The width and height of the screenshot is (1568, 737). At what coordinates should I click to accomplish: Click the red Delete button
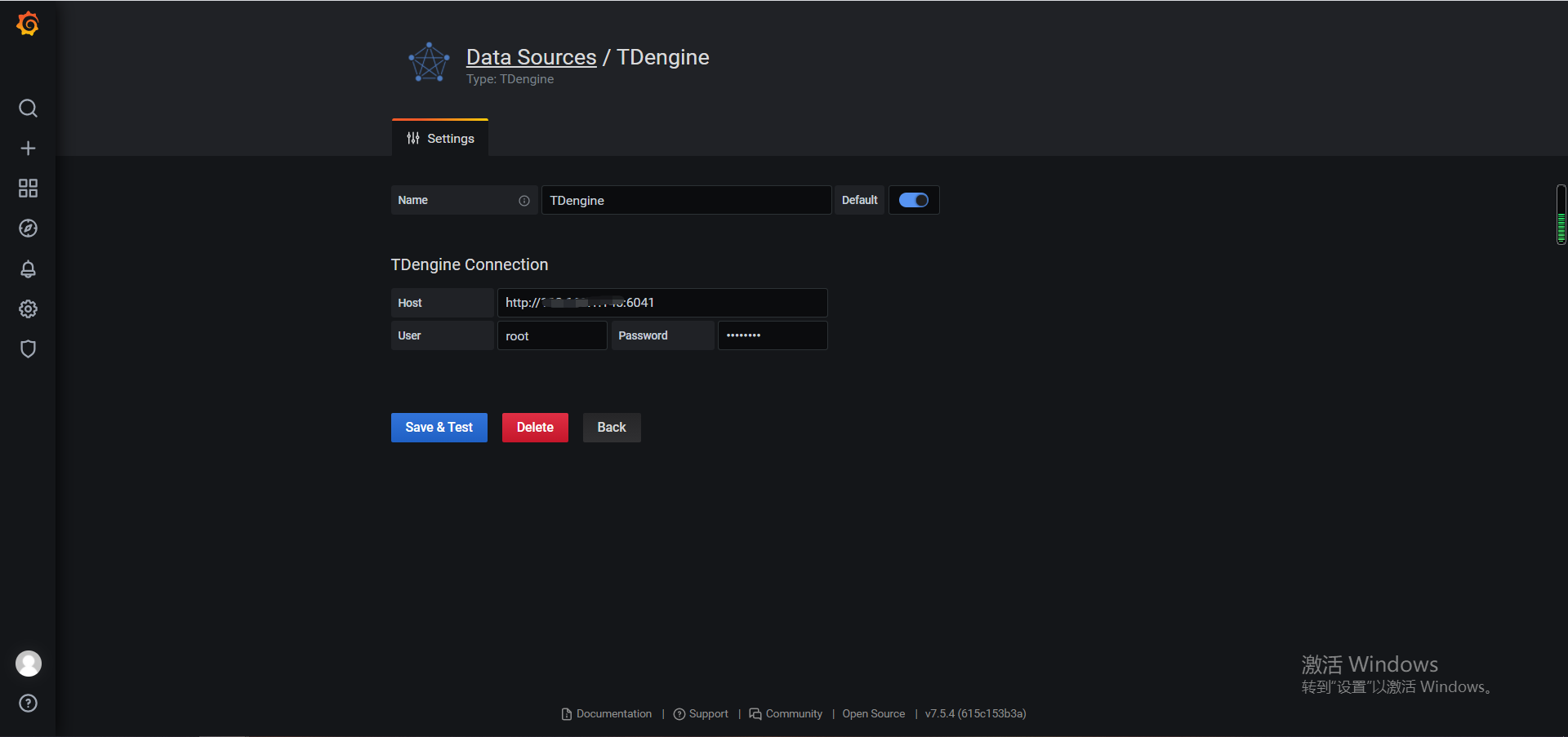(x=535, y=428)
